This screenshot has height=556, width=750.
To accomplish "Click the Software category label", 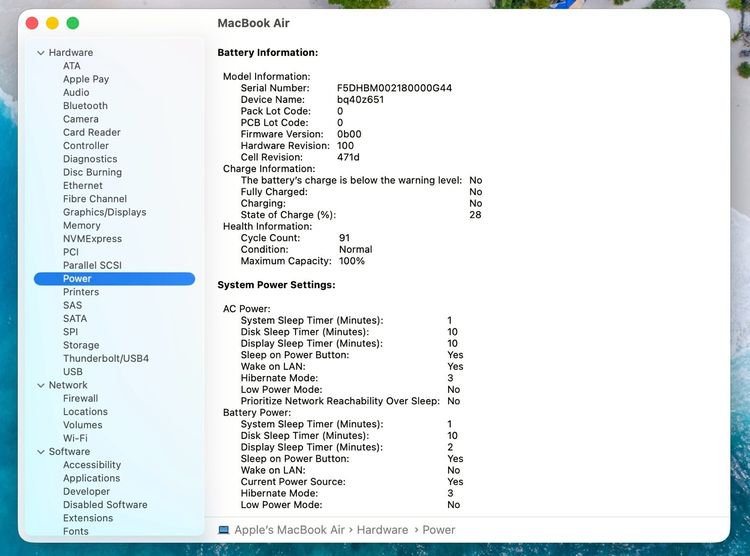I will coord(69,452).
